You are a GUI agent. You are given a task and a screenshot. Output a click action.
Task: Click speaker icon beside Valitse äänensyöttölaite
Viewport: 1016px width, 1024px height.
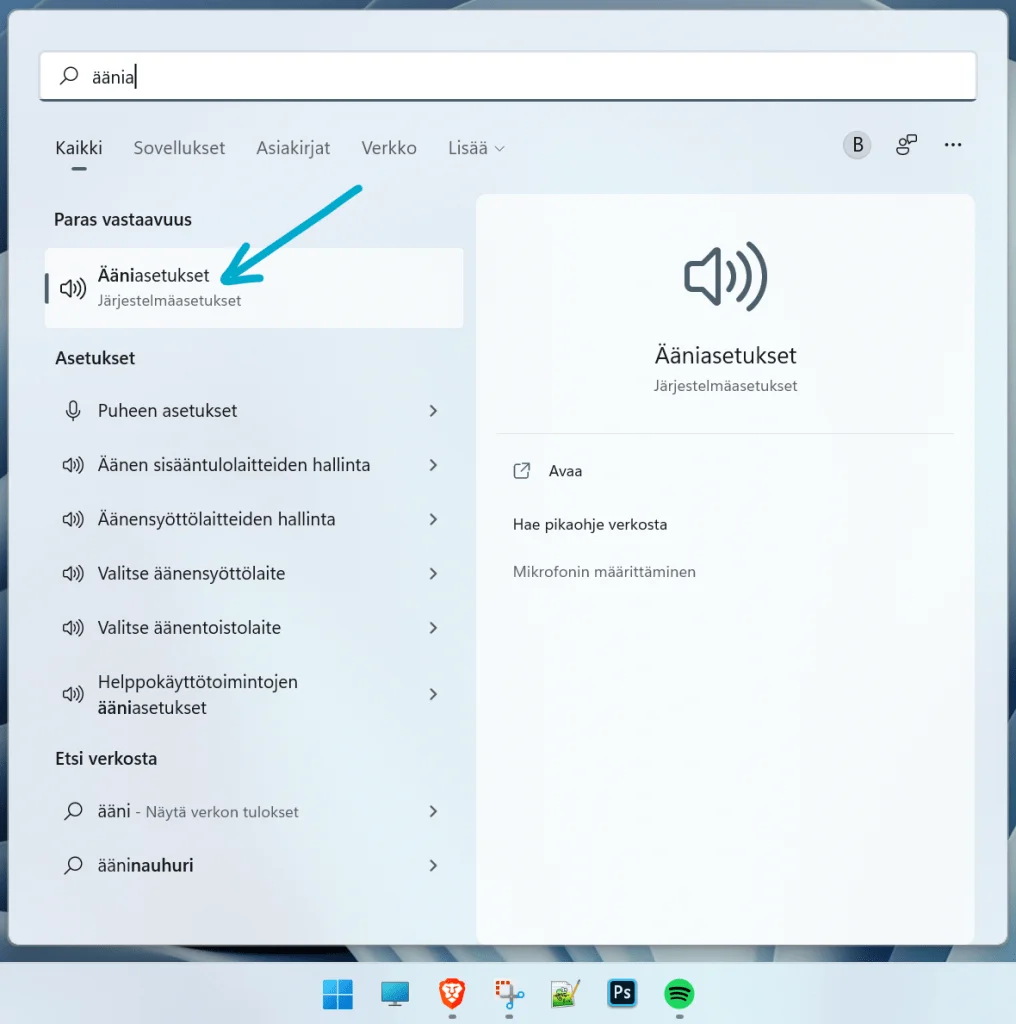[x=73, y=573]
